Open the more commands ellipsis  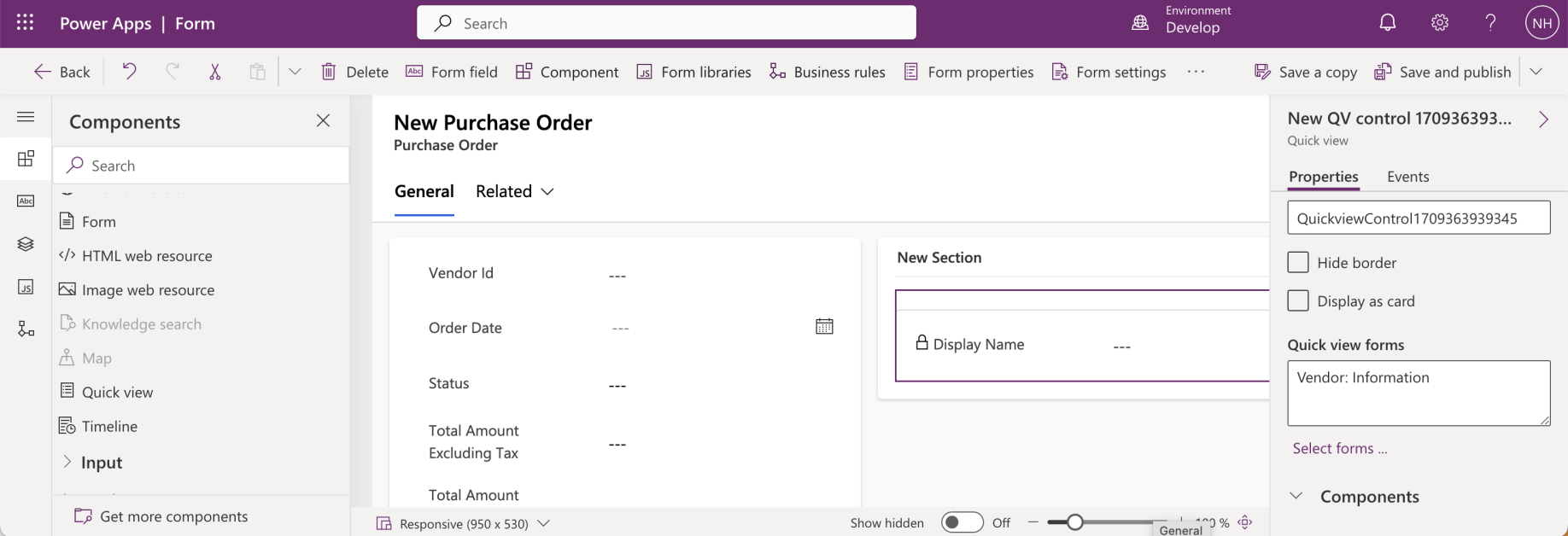click(x=1196, y=72)
